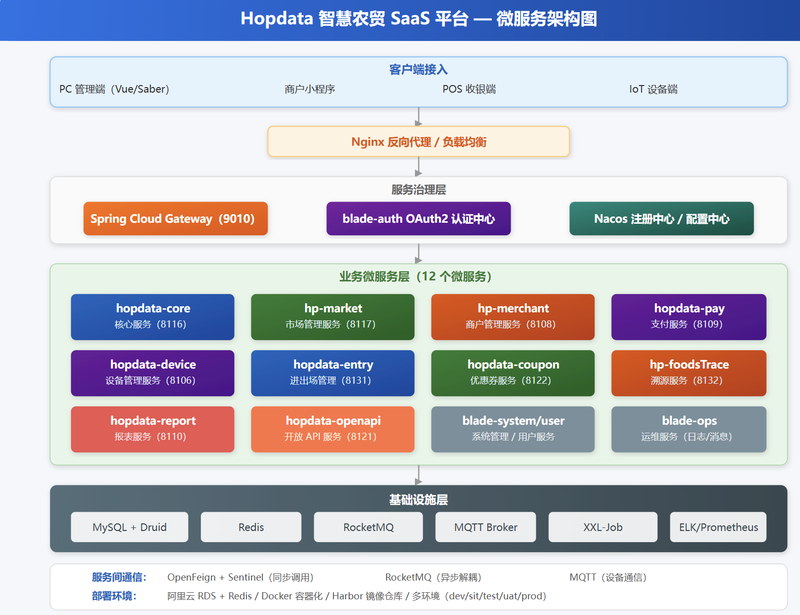This screenshot has height=615, width=800.
Task: Select the hopdata-report 报表服务 card
Action: pos(153,429)
